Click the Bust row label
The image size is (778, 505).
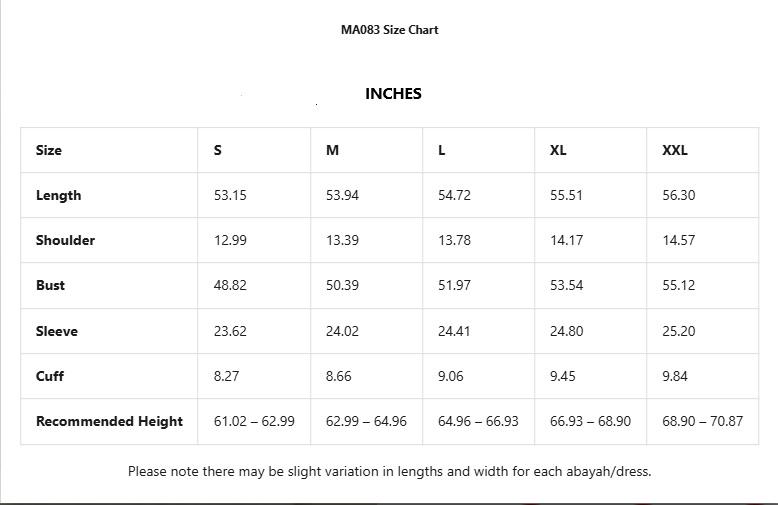(51, 285)
